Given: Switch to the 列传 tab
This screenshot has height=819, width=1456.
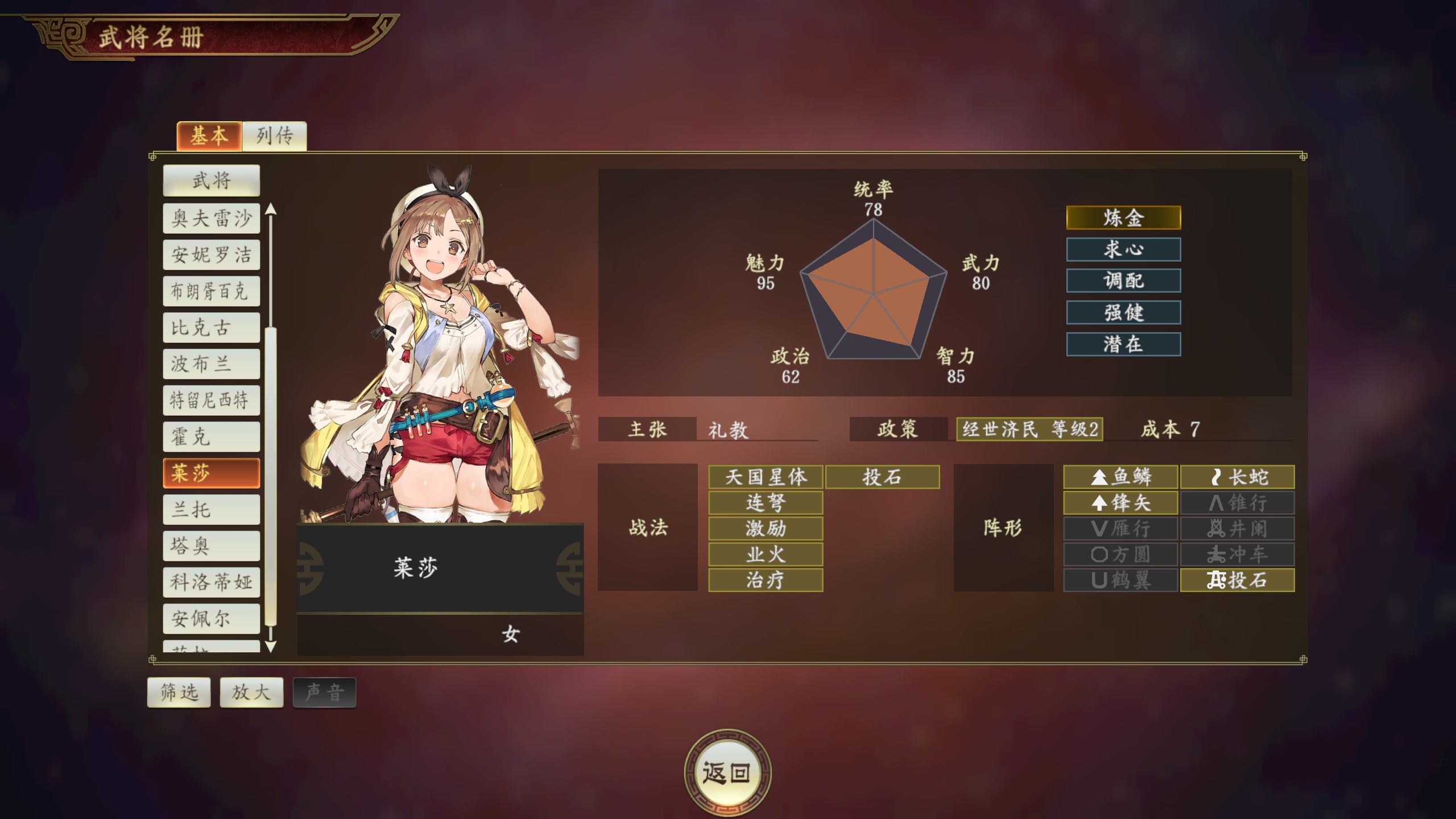Looking at the screenshot, I should click(275, 136).
